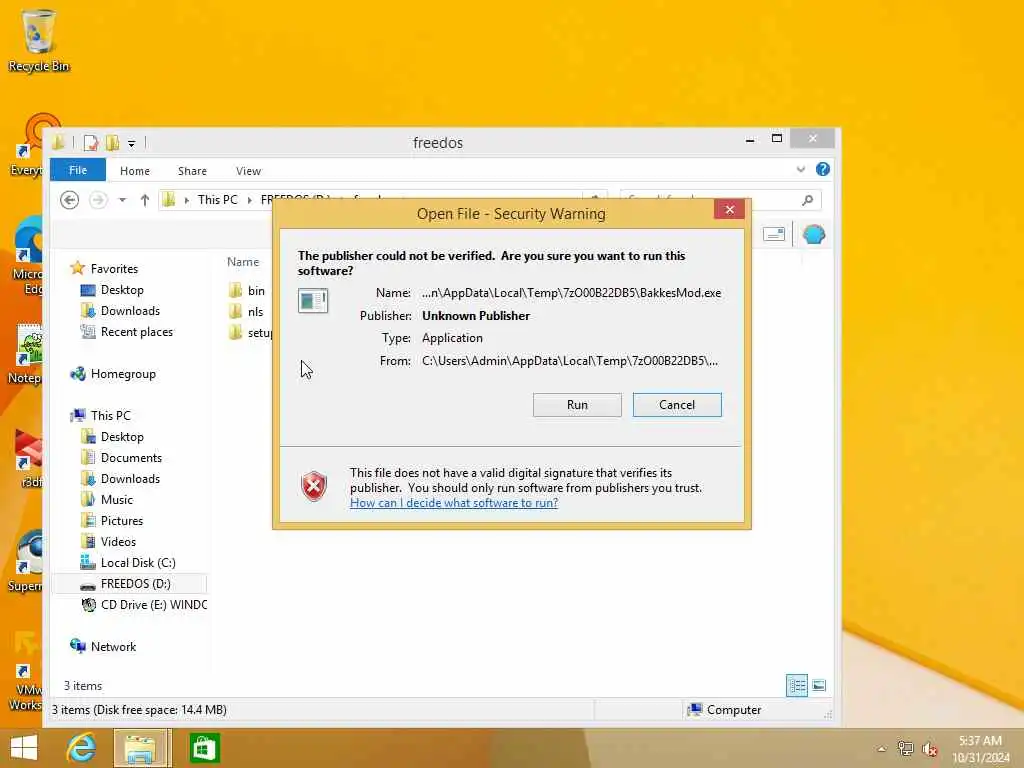
Task: Select FREEDOS (D:) drive in navigation pane
Action: click(135, 584)
